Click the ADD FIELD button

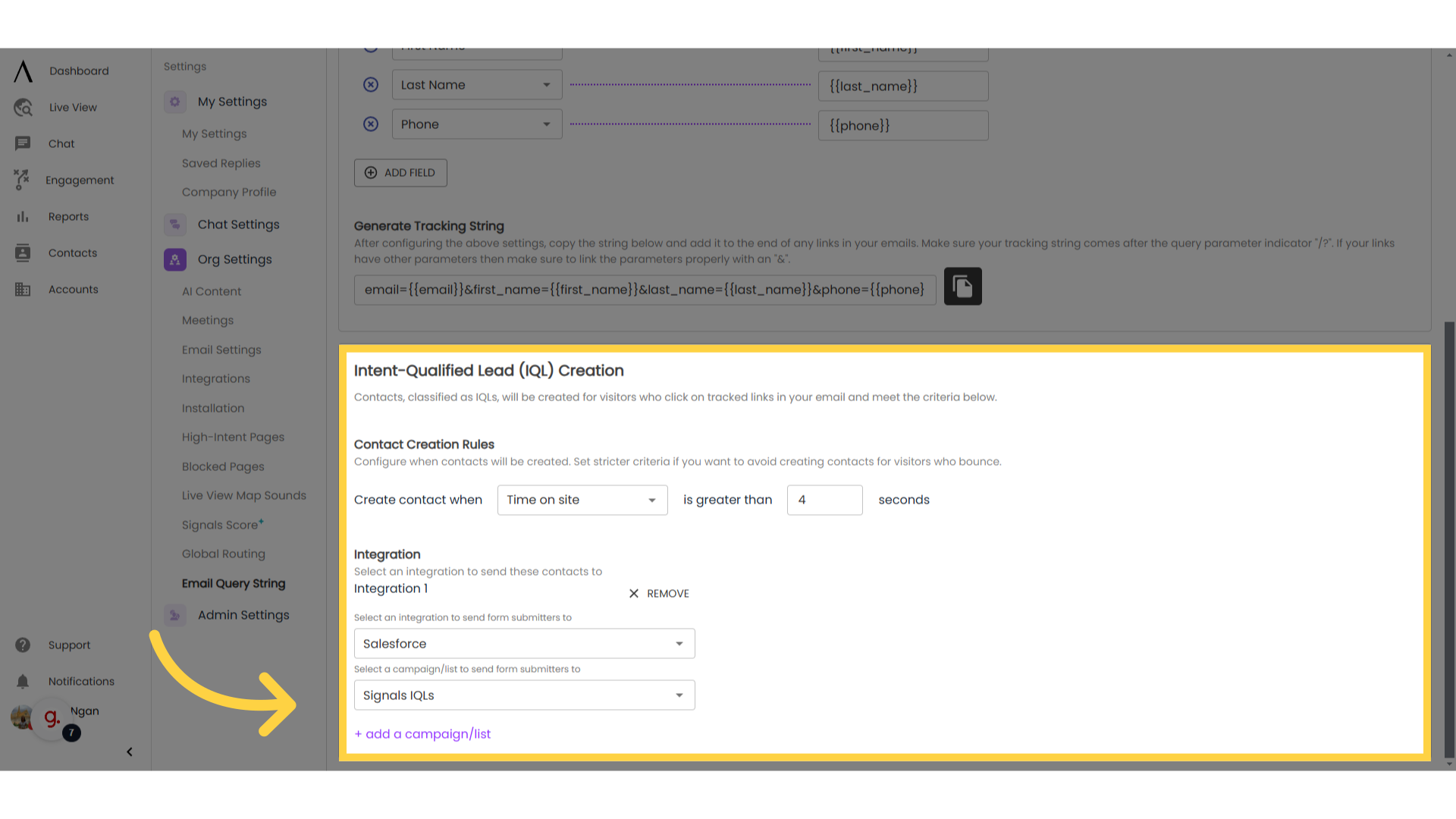point(399,172)
